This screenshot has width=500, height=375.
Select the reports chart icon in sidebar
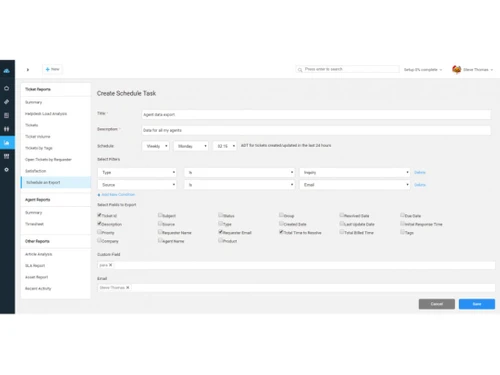[6, 143]
